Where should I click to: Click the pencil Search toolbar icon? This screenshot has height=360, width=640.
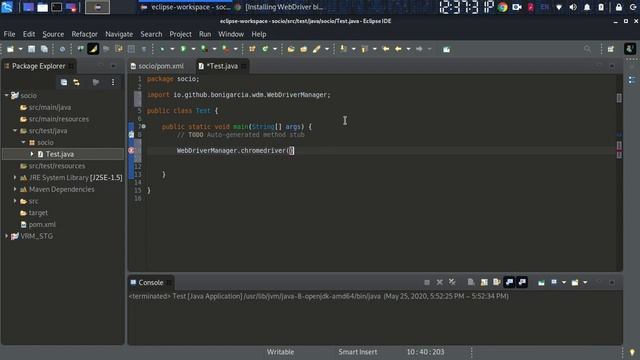pyautogui.click(x=316, y=49)
